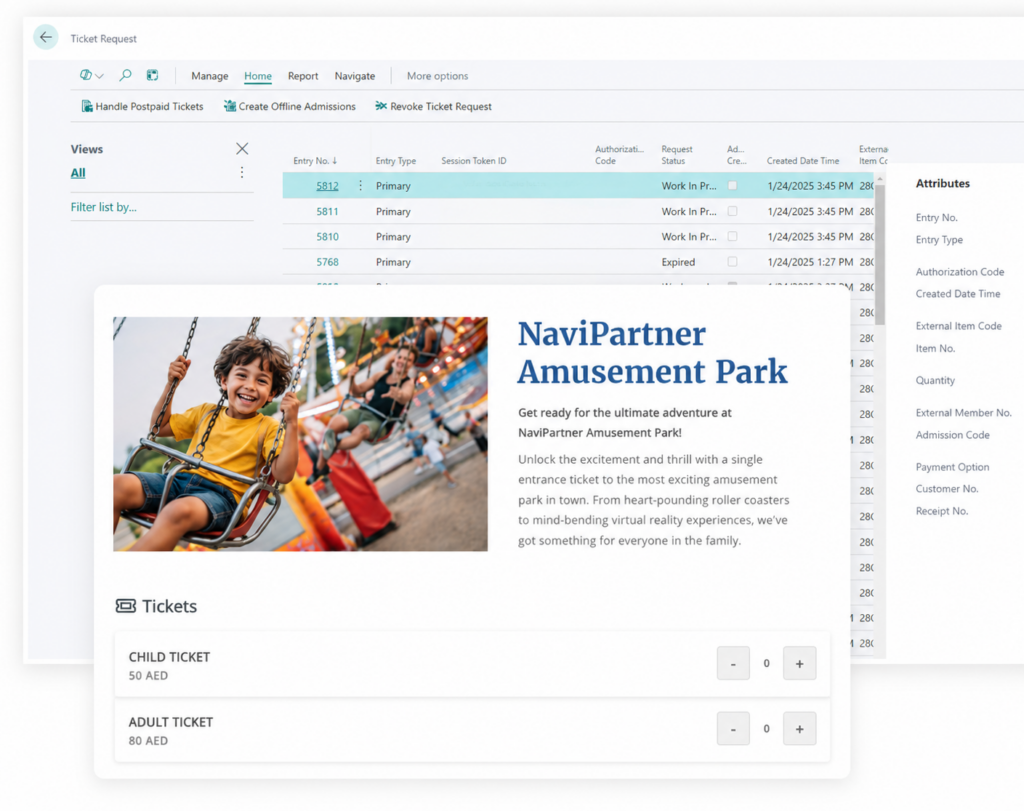Click Filter list by... link
This screenshot has height=811, width=1024.
[104, 207]
